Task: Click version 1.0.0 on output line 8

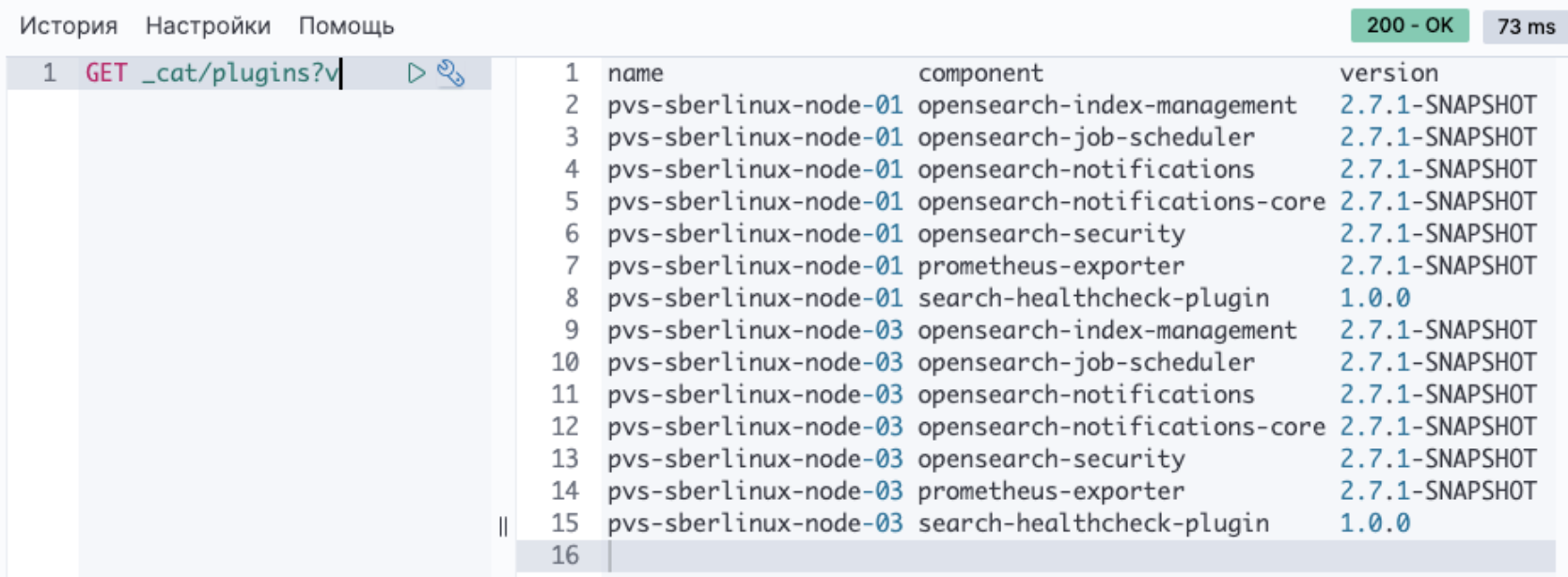Action: click(1374, 299)
